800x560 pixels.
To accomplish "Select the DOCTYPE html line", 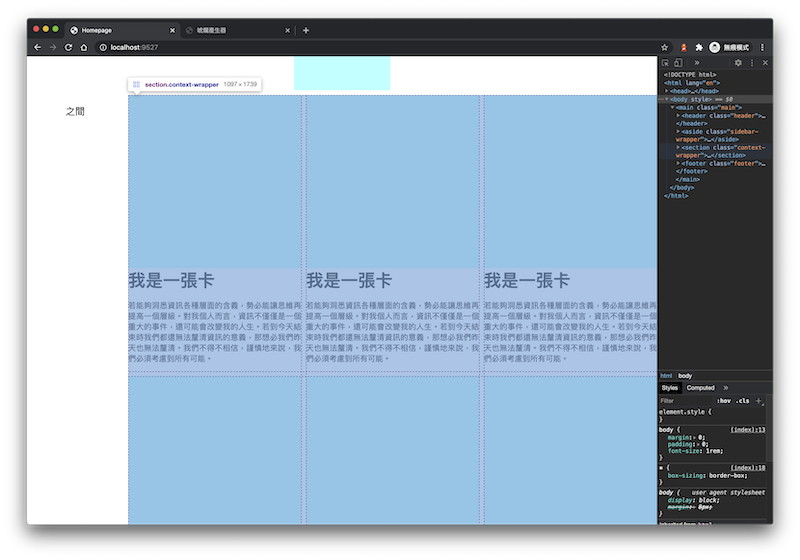I will pyautogui.click(x=690, y=74).
